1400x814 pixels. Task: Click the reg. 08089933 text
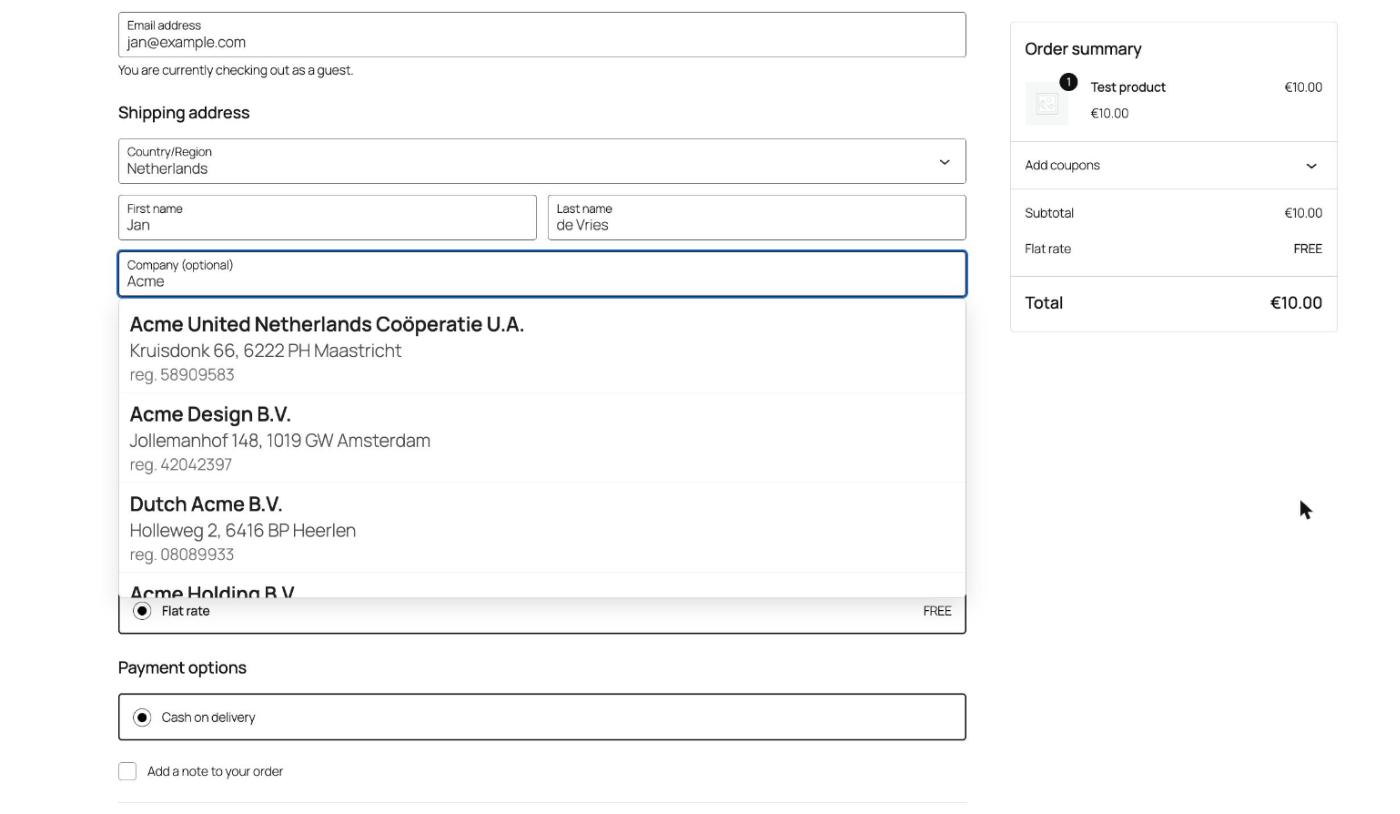pyautogui.click(x=182, y=555)
